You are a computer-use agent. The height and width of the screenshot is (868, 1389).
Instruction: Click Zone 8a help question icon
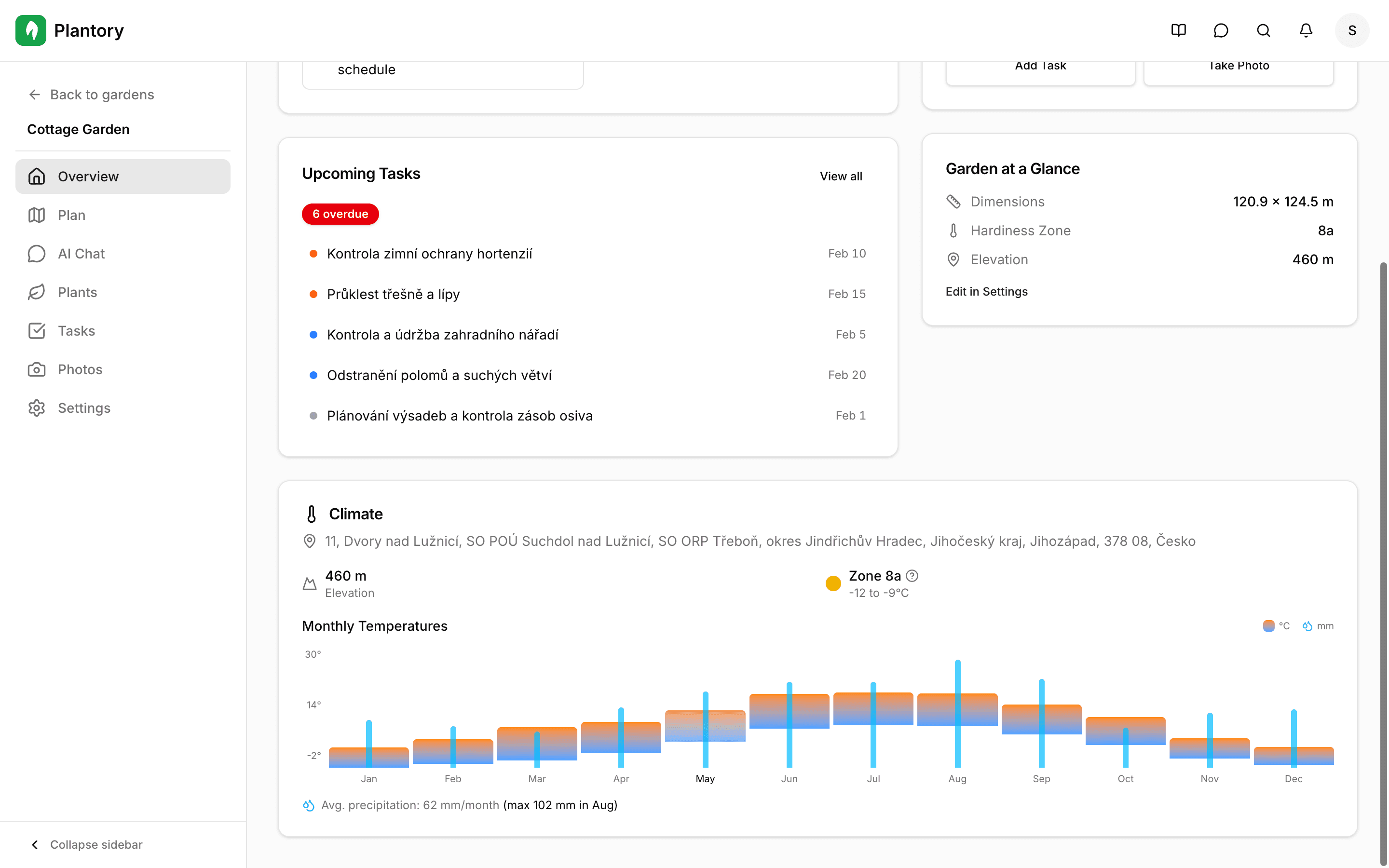coord(912,576)
